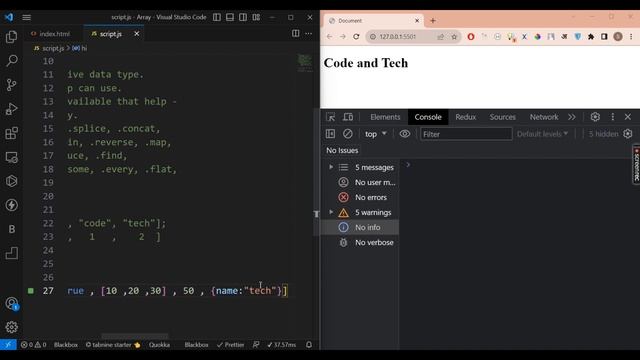This screenshot has height=360, width=640.
Task: Switch to the Elements tab in DevTools
Action: click(385, 117)
